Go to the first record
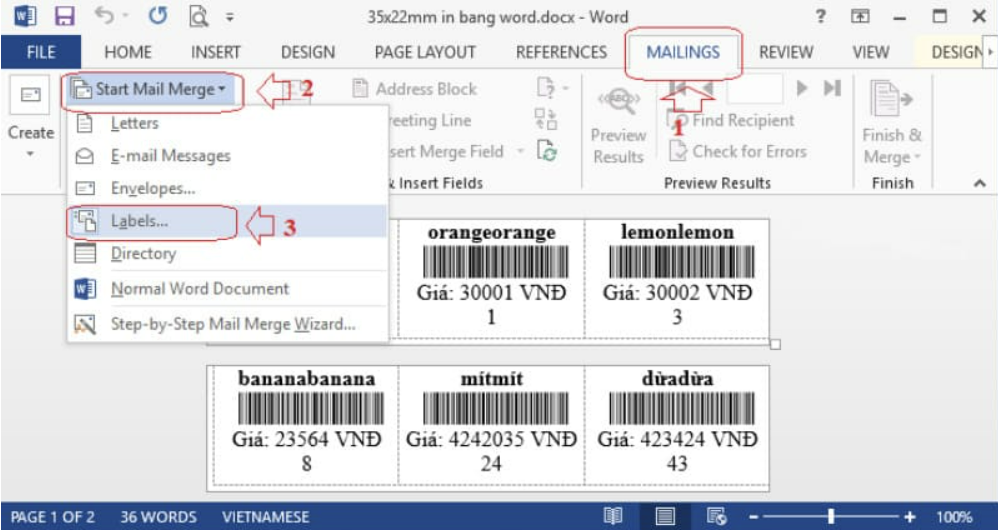This screenshot has height=530, width=998. click(x=678, y=88)
